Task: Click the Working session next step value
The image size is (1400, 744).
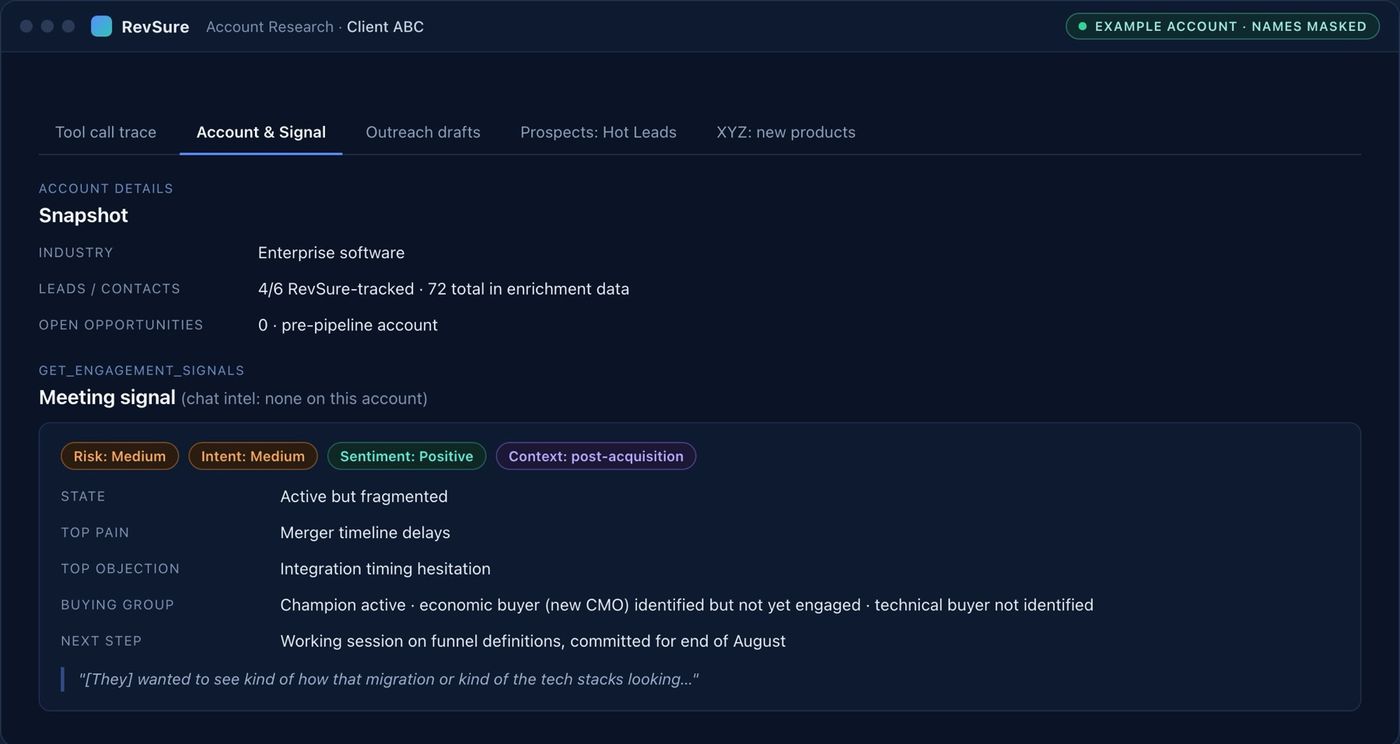Action: coord(533,641)
